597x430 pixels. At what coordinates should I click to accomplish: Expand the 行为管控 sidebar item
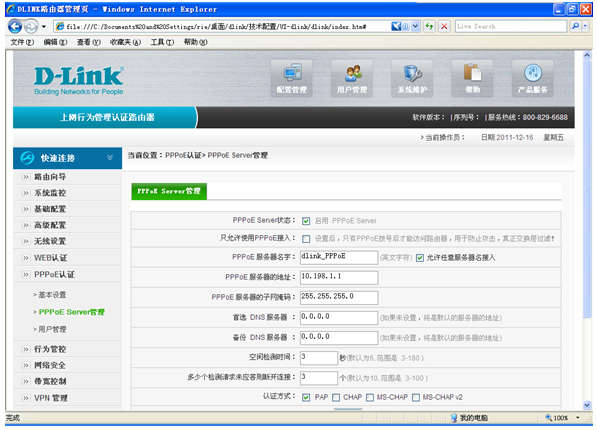click(x=67, y=349)
